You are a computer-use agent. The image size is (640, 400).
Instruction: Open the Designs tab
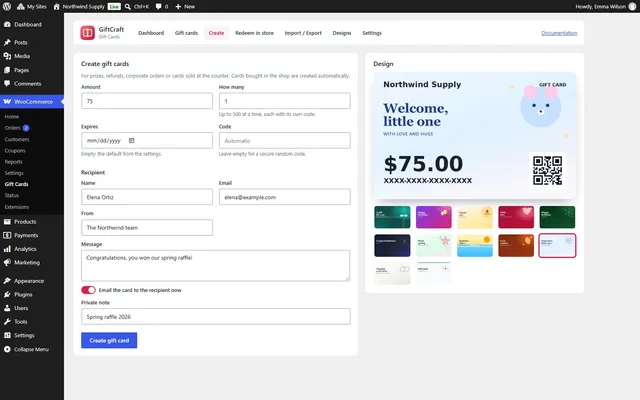tap(342, 33)
